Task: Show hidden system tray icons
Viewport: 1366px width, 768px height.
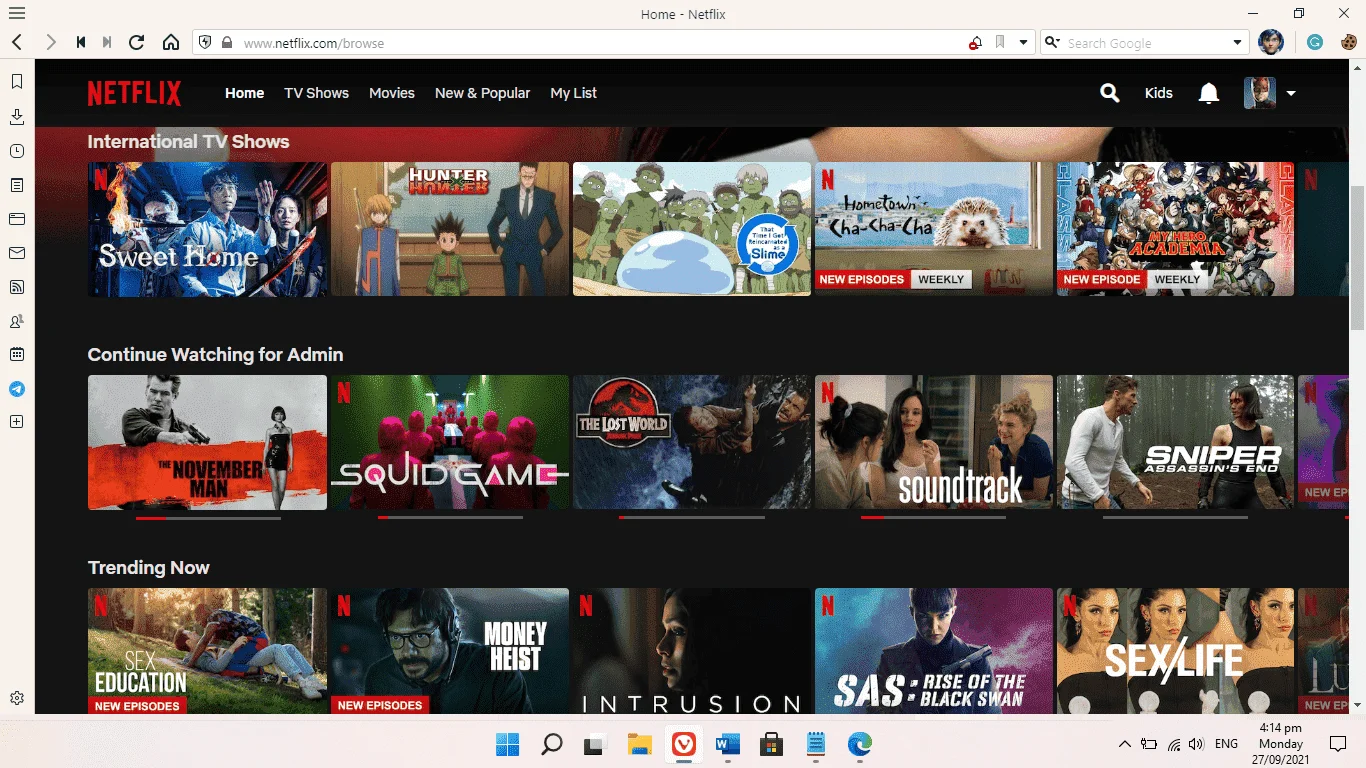Action: pos(1124,744)
